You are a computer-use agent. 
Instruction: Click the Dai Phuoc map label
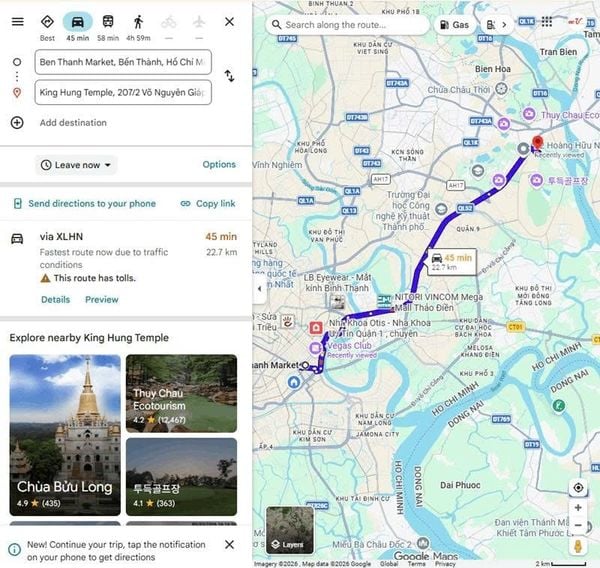460,485
